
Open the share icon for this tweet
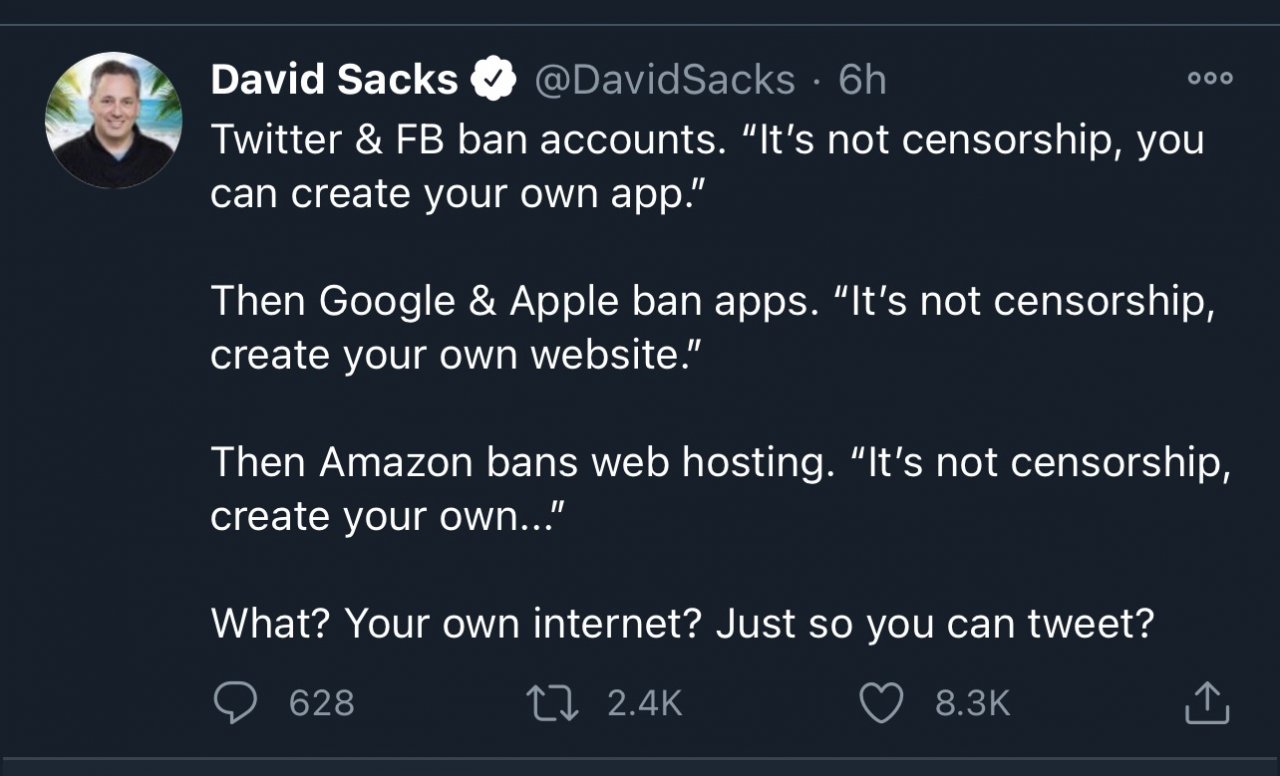[1204, 702]
